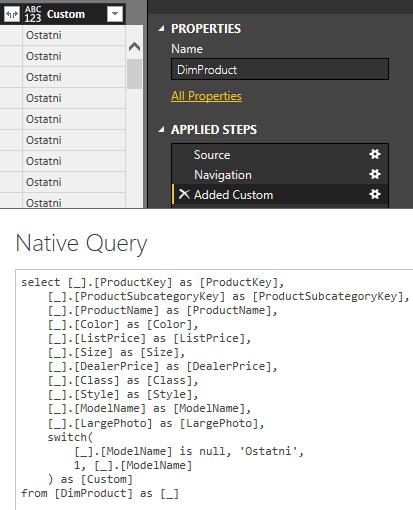
Task: Click the [ListPrice] query line
Action: (x=149, y=338)
